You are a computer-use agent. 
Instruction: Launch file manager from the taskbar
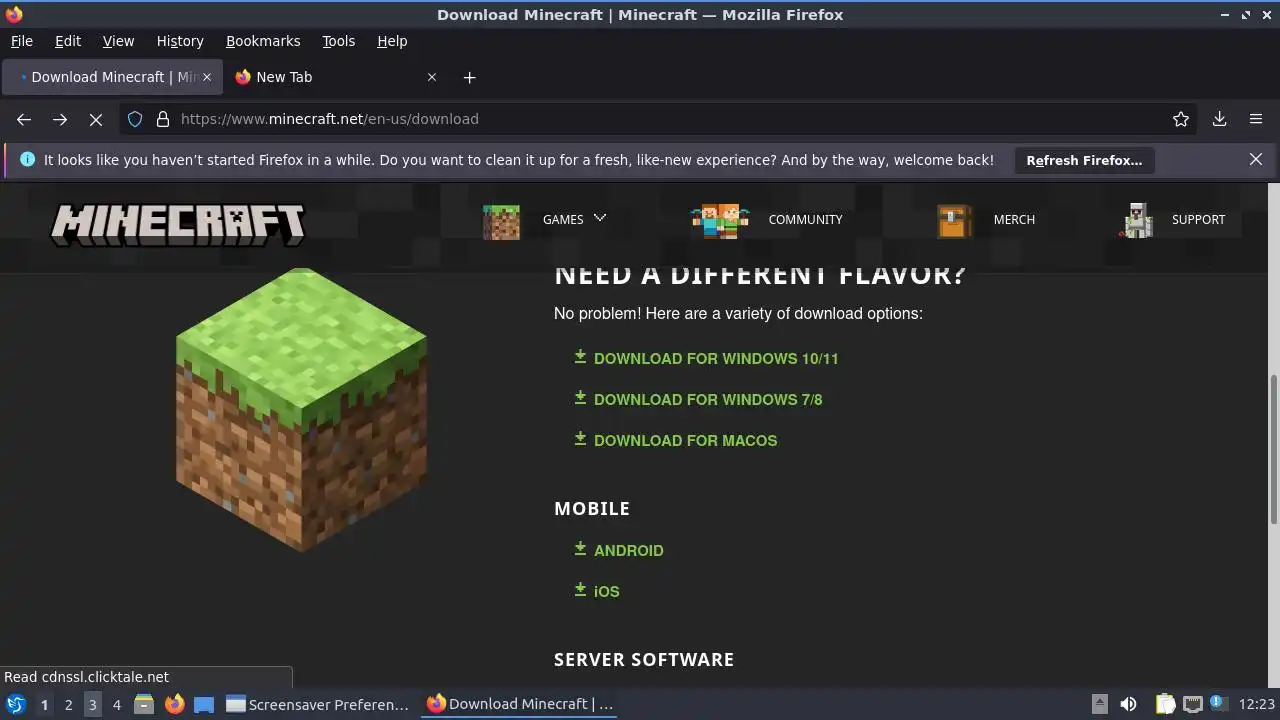pos(144,705)
